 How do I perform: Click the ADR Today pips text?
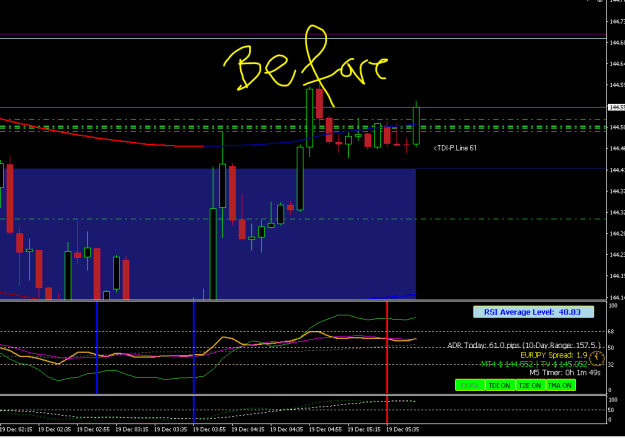click(524, 345)
